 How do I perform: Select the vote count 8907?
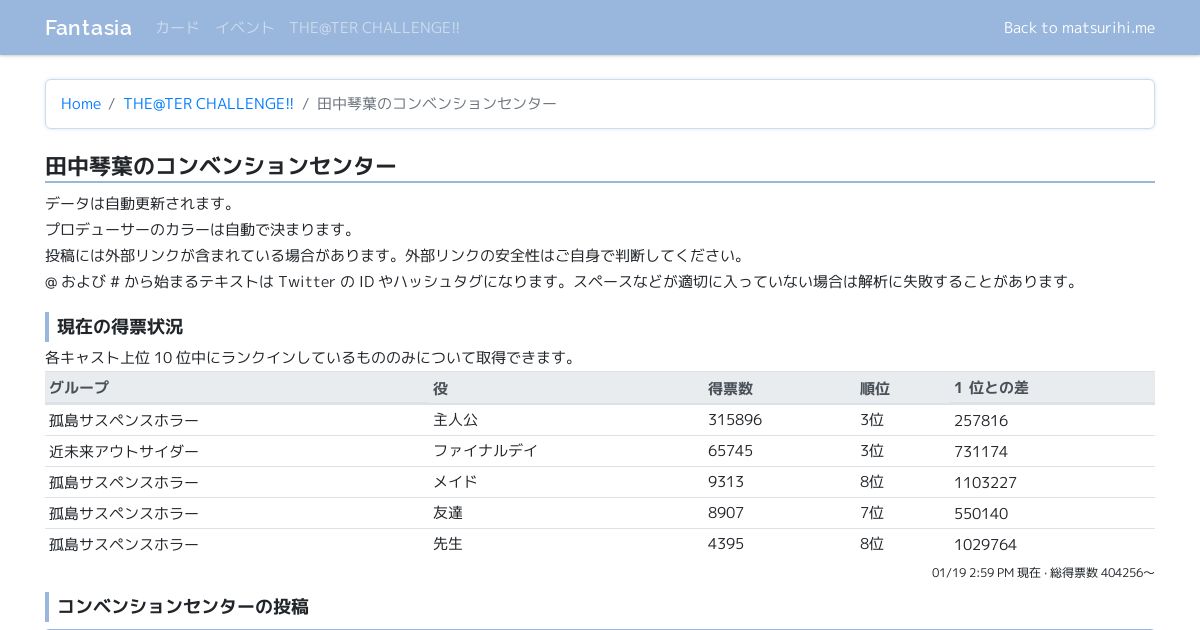click(x=726, y=513)
